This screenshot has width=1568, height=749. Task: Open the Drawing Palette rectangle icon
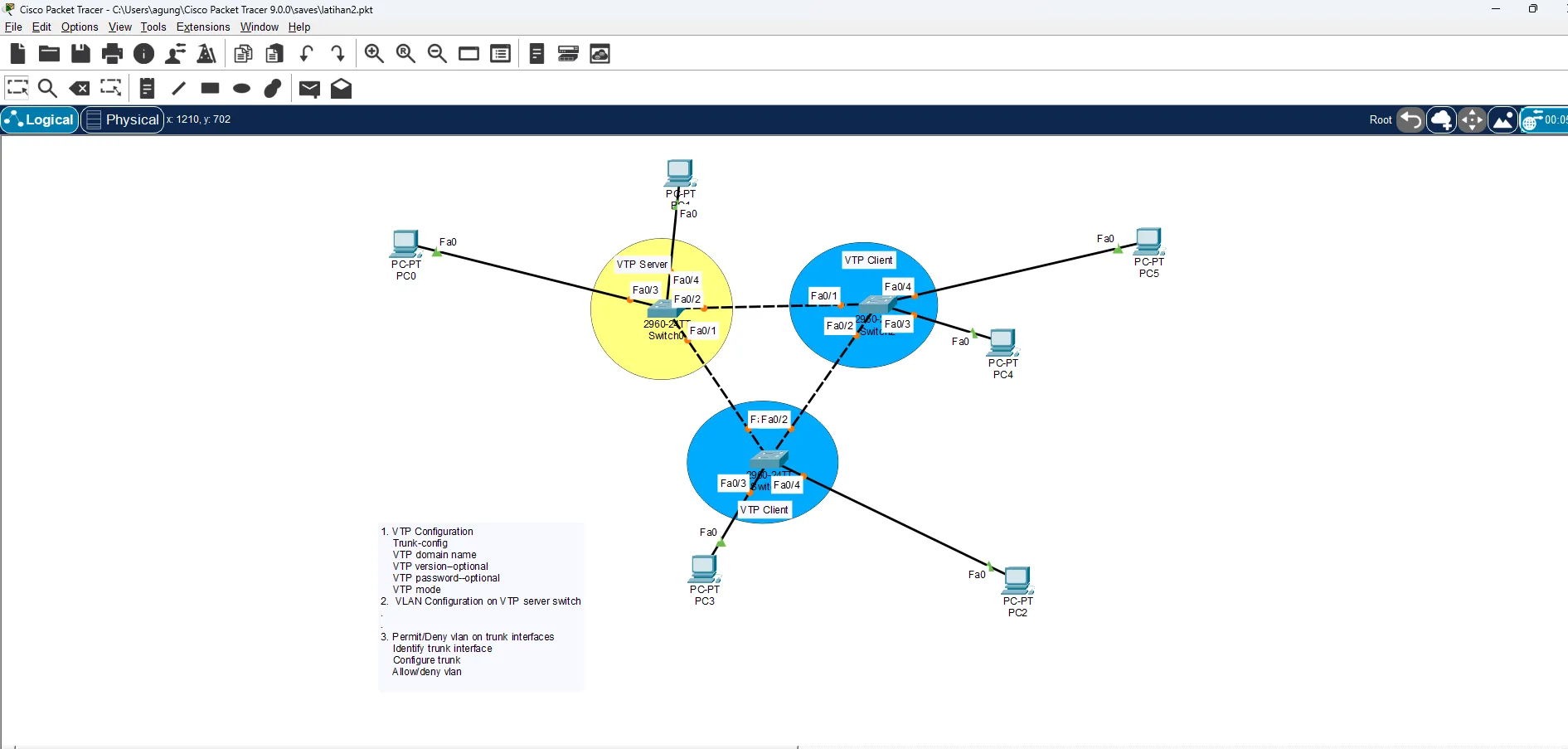tap(468, 54)
